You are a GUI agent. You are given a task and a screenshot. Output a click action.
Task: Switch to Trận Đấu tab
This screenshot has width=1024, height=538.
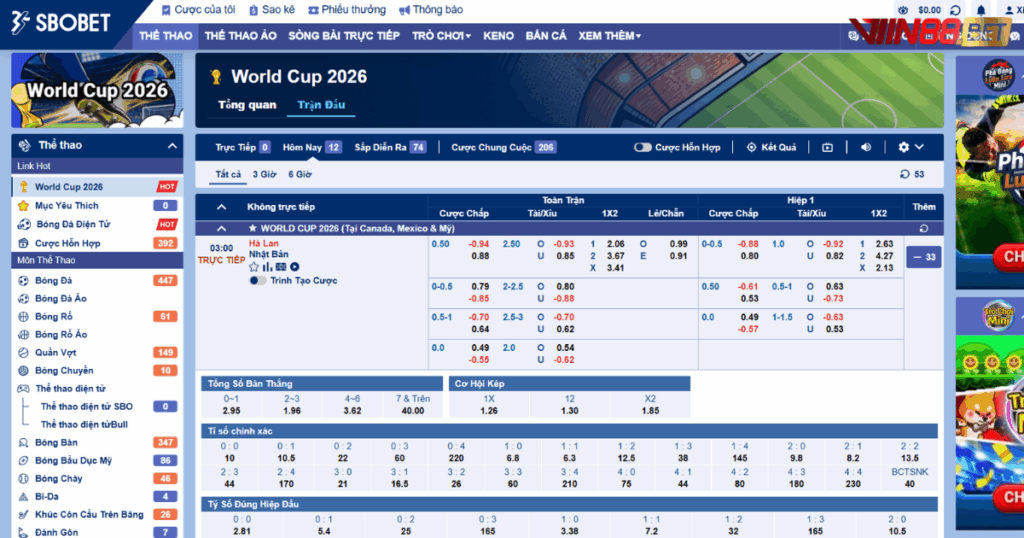[x=321, y=104]
